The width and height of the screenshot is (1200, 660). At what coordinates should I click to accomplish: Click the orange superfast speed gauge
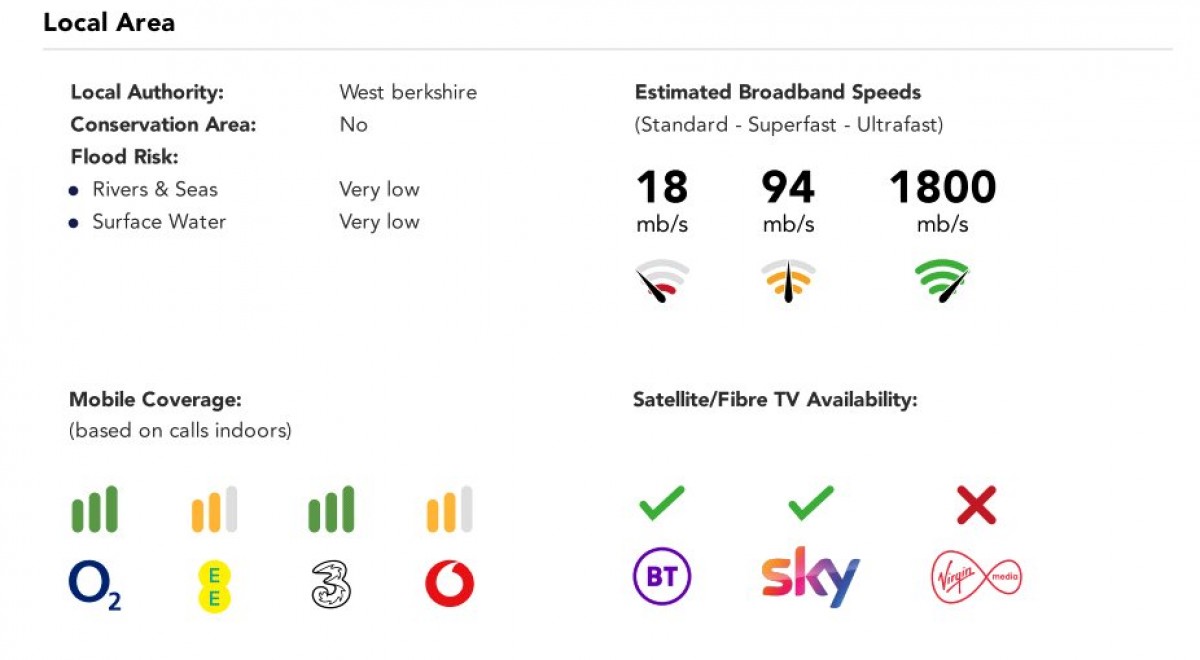tap(788, 281)
